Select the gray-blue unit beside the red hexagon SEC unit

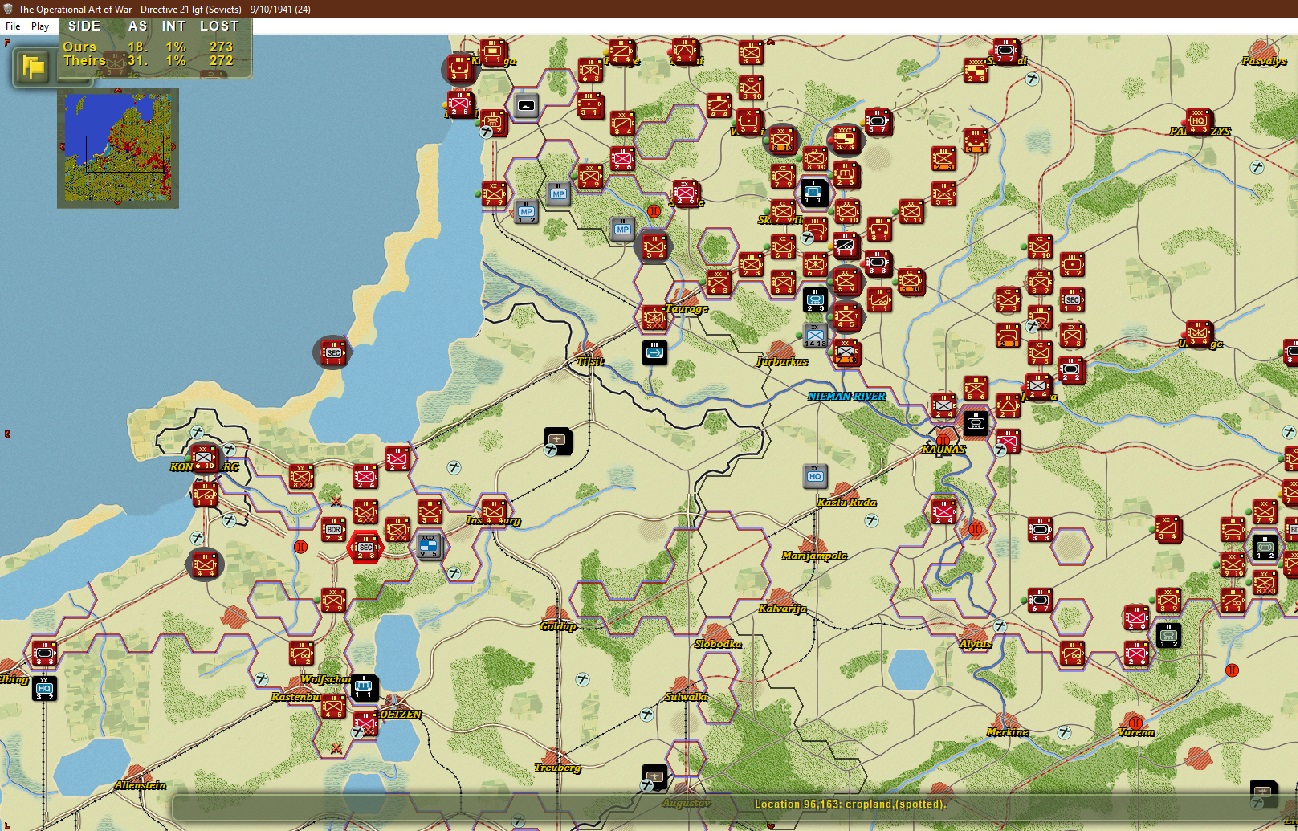click(x=430, y=546)
